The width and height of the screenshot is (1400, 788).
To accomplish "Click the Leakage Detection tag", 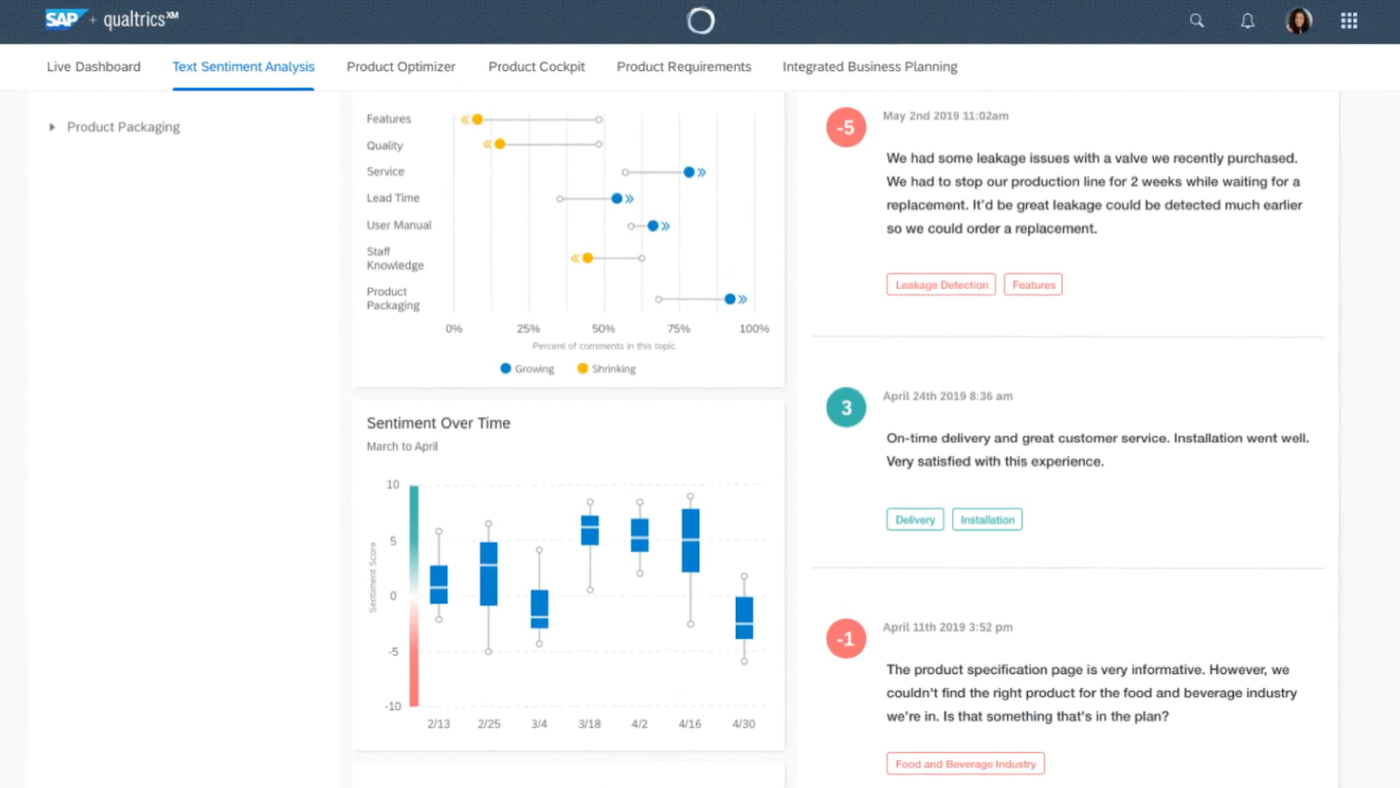I will 941,285.
